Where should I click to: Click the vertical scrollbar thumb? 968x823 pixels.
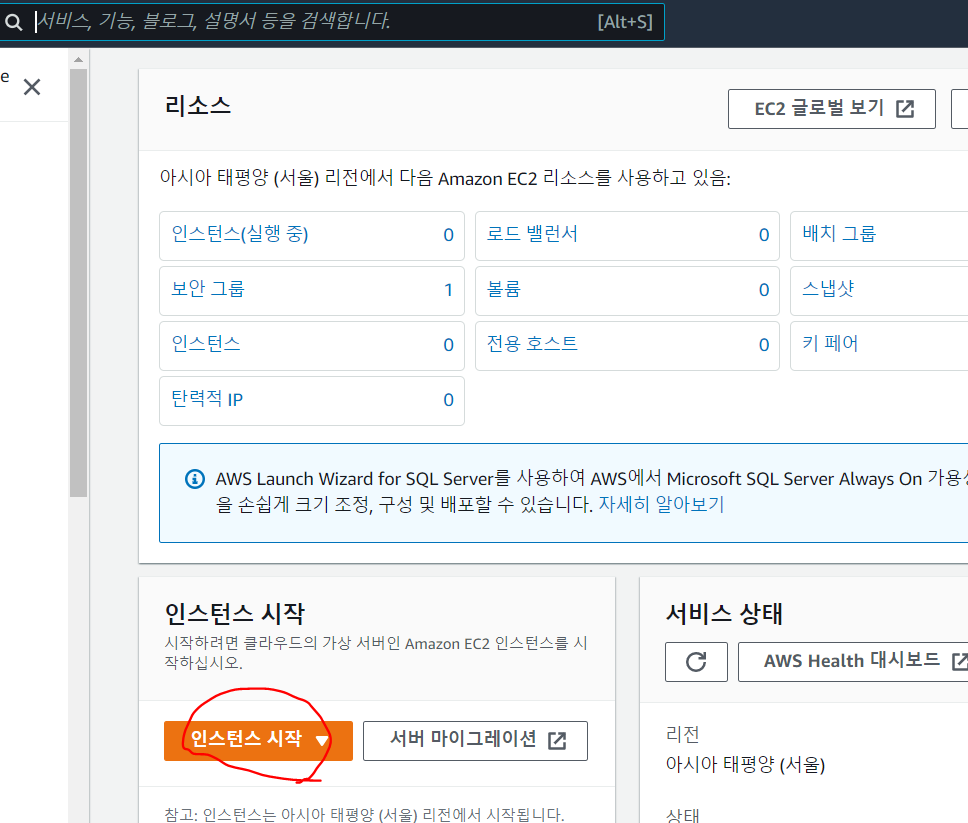(78, 283)
